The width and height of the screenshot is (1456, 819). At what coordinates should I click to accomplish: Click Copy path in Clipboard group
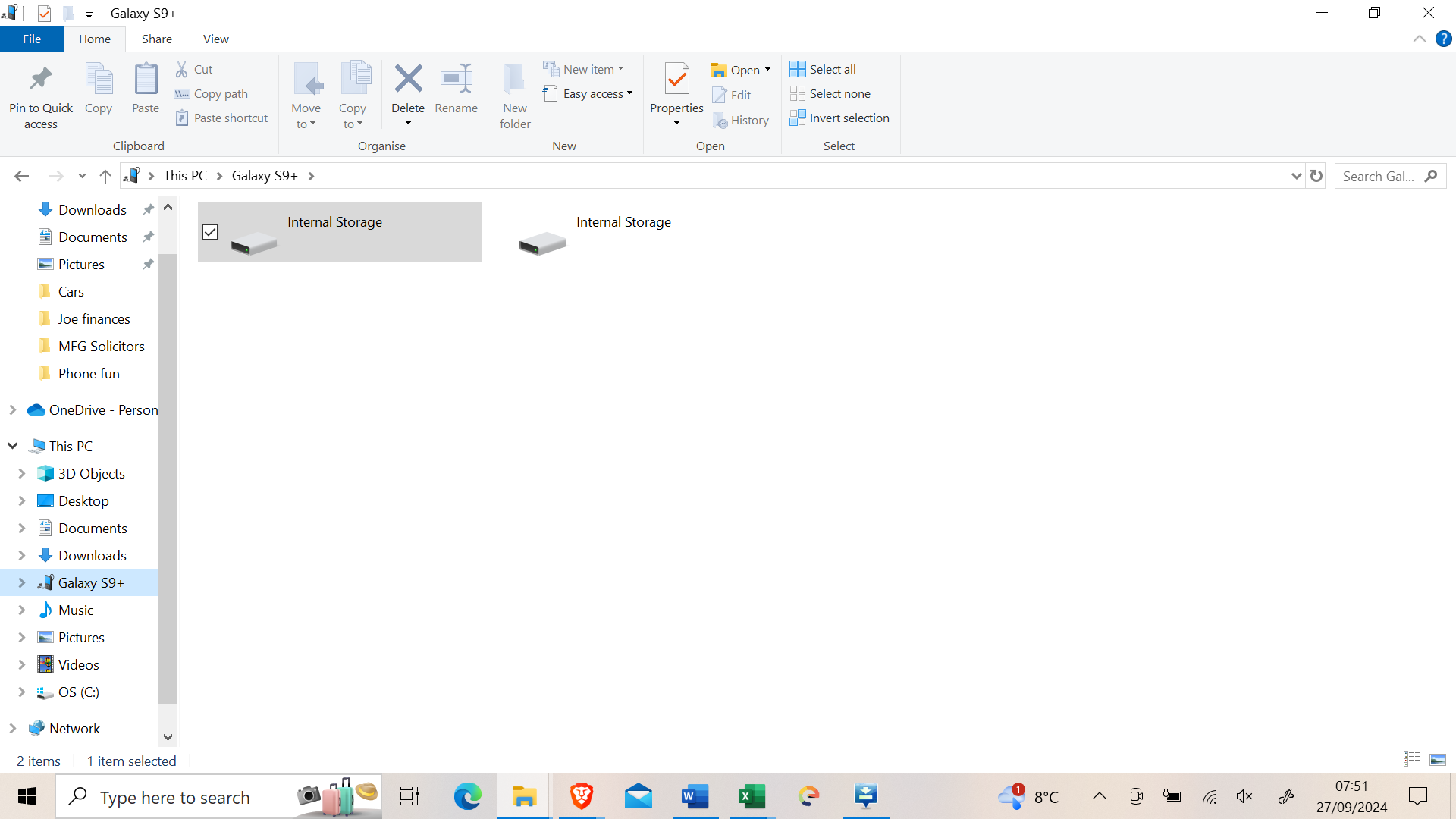[212, 93]
